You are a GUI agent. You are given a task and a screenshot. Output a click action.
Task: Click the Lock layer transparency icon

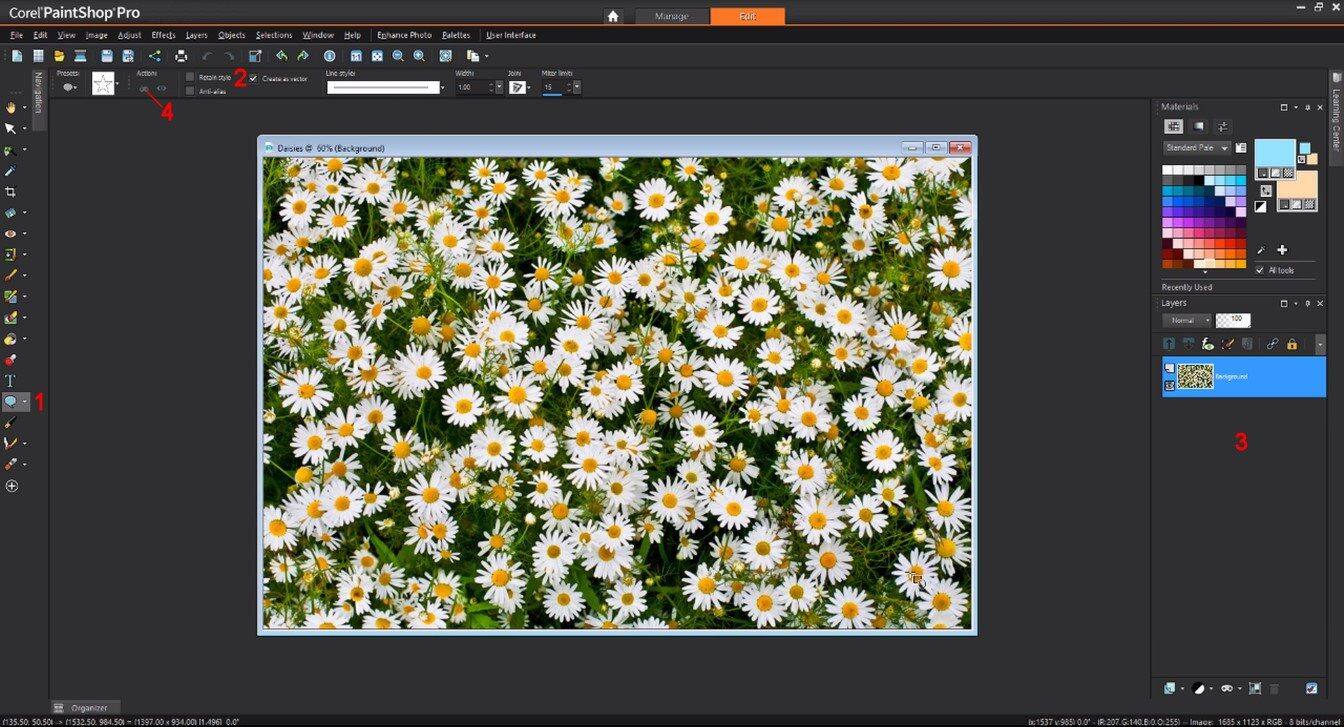[x=1292, y=344]
